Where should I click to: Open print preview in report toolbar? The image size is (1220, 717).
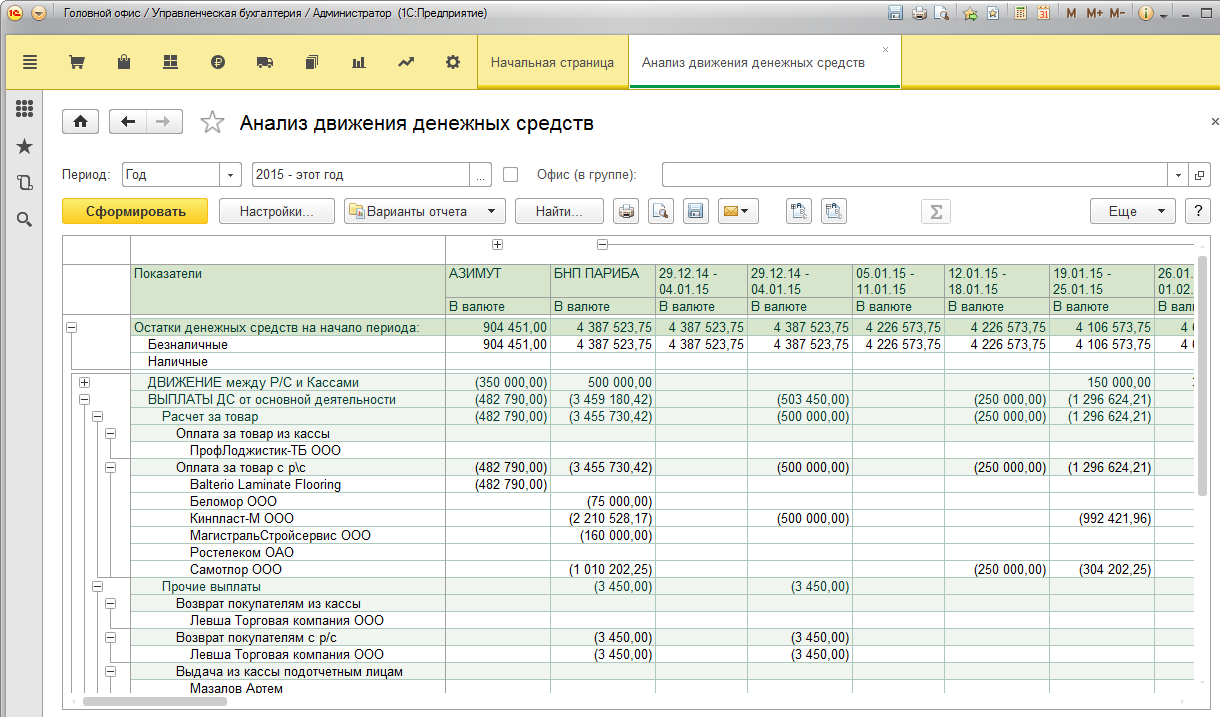click(x=660, y=211)
